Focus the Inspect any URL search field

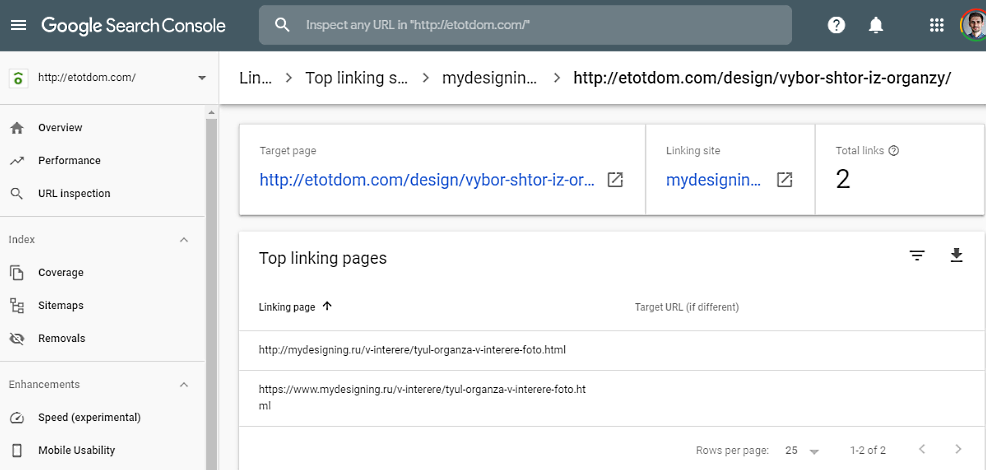tap(525, 25)
